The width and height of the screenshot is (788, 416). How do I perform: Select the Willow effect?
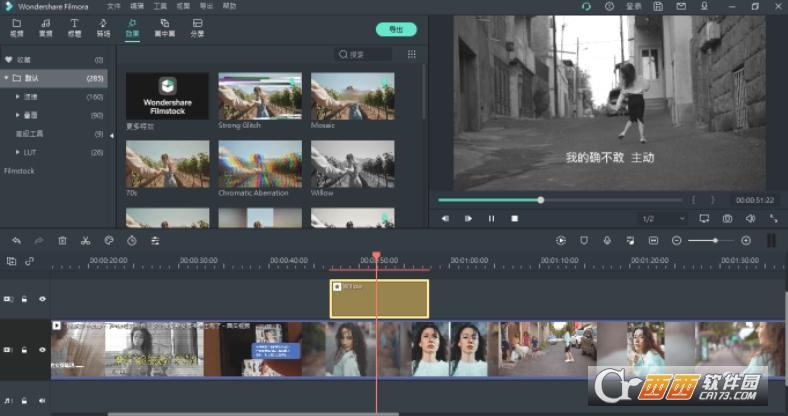(x=352, y=164)
